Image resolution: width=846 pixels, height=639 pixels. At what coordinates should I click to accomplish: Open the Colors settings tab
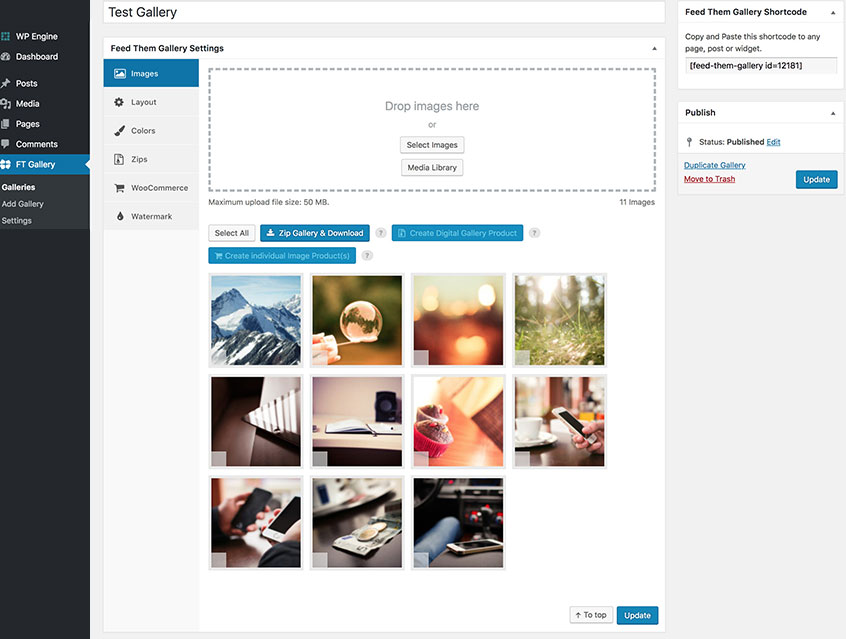[x=151, y=131]
